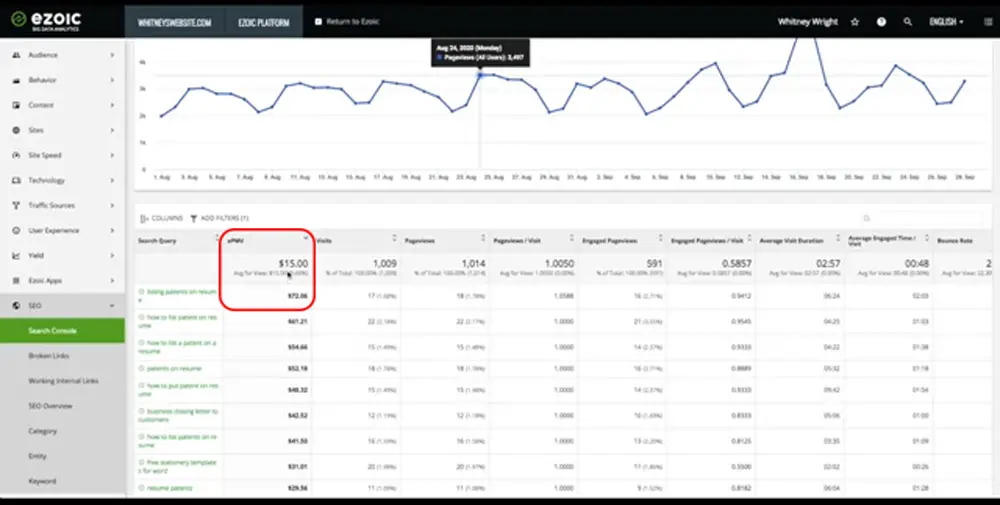Click the star favorite icon in header
Screen dimensions: 1000x505
click(x=855, y=22)
